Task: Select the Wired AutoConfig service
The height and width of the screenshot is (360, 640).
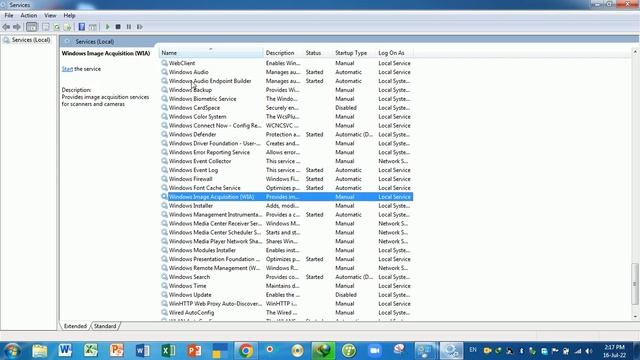Action: (286, 313)
